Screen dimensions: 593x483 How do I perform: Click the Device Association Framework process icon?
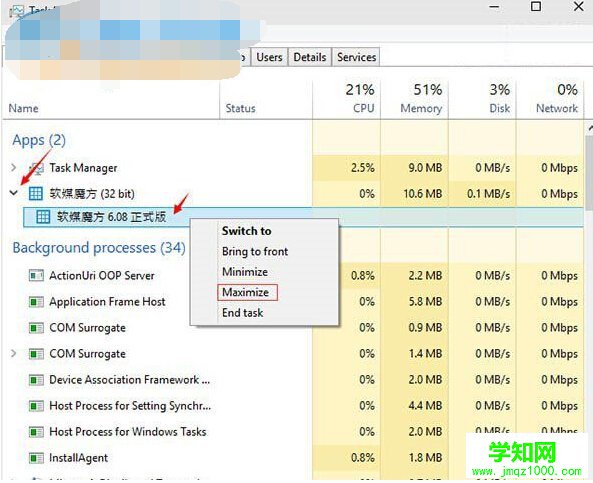(x=36, y=380)
